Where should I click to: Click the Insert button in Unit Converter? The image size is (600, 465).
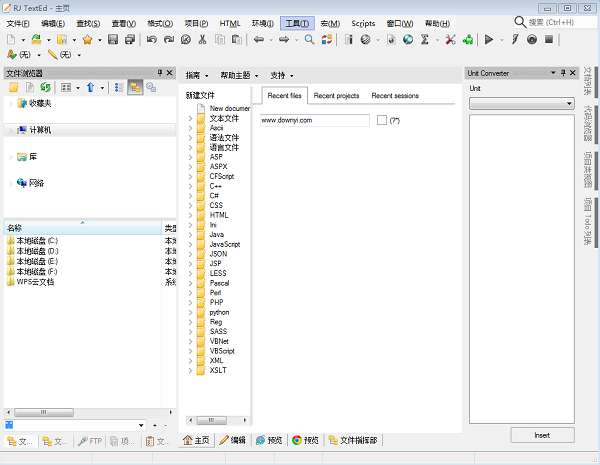point(542,435)
